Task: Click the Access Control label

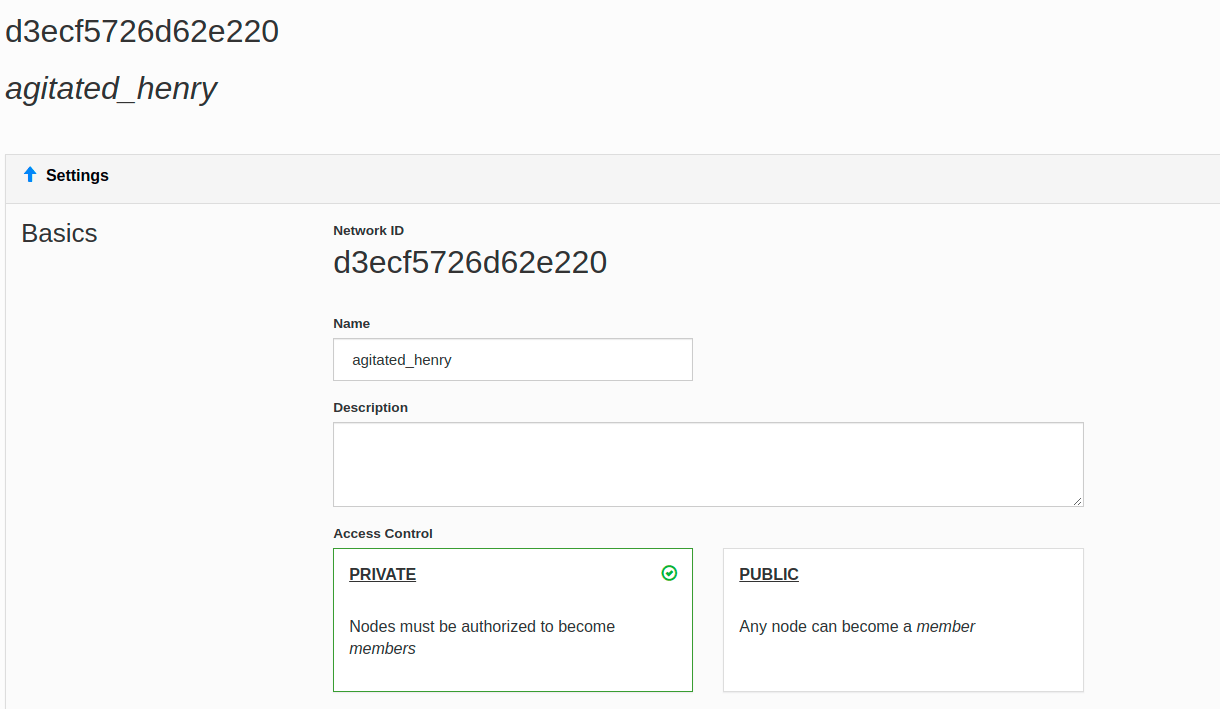Action: pyautogui.click(x=383, y=534)
